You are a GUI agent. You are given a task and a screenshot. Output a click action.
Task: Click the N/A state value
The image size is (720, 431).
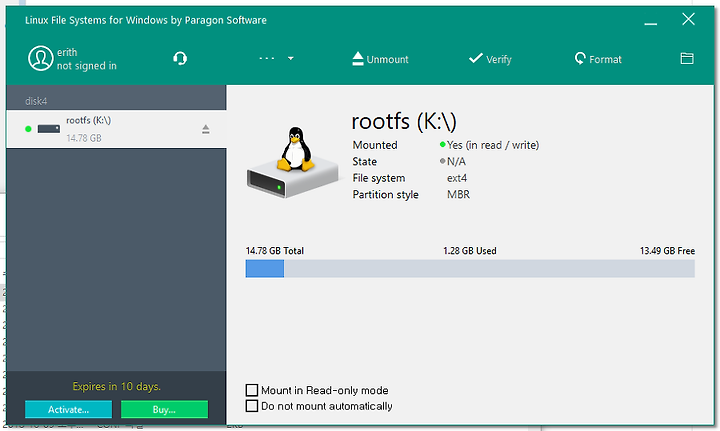coord(456,162)
